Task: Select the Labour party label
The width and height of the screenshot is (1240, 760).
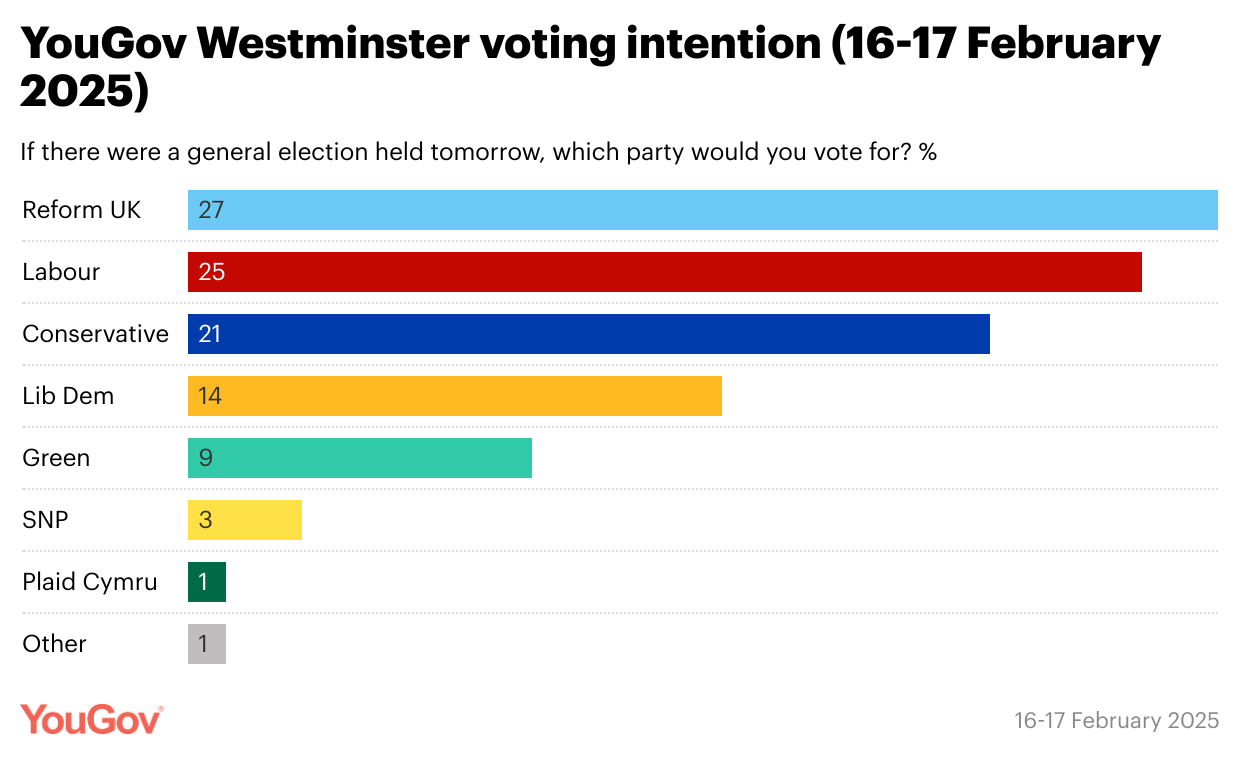Action: (x=61, y=272)
